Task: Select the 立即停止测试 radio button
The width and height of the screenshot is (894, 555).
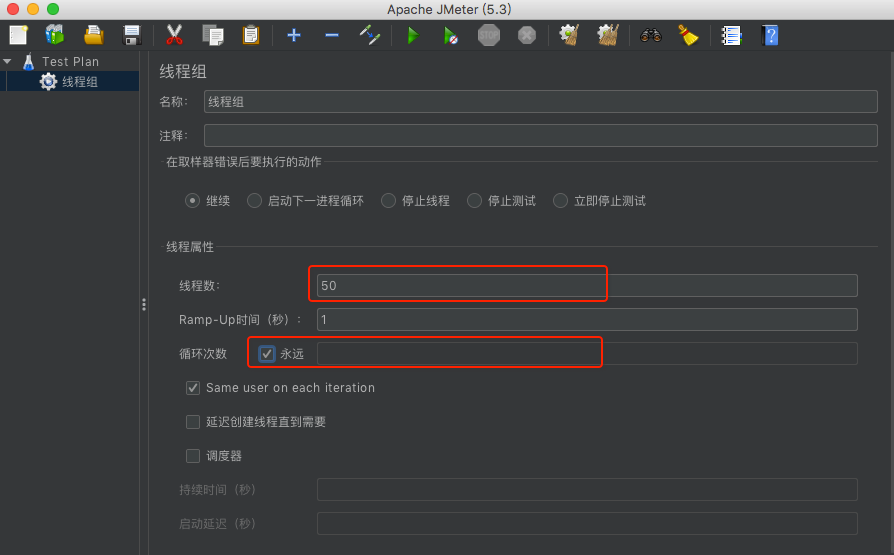Action: coord(560,201)
